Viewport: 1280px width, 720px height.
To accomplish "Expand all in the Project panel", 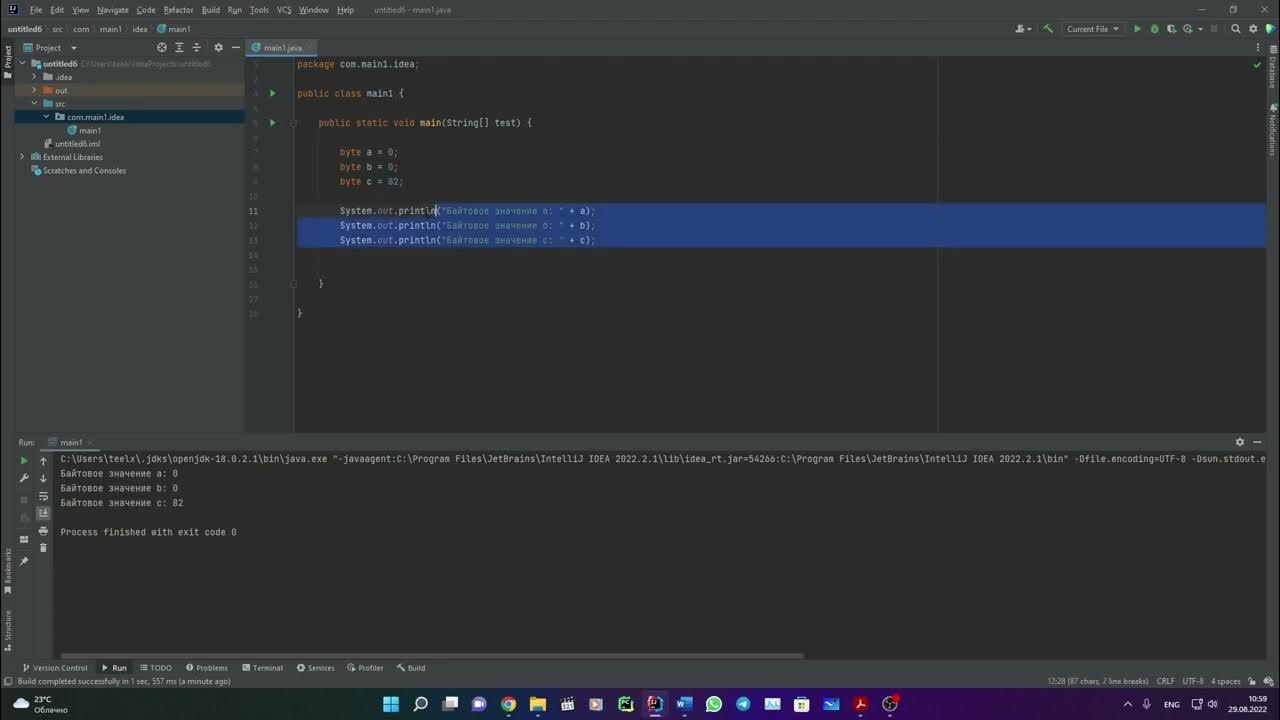I will (180, 47).
